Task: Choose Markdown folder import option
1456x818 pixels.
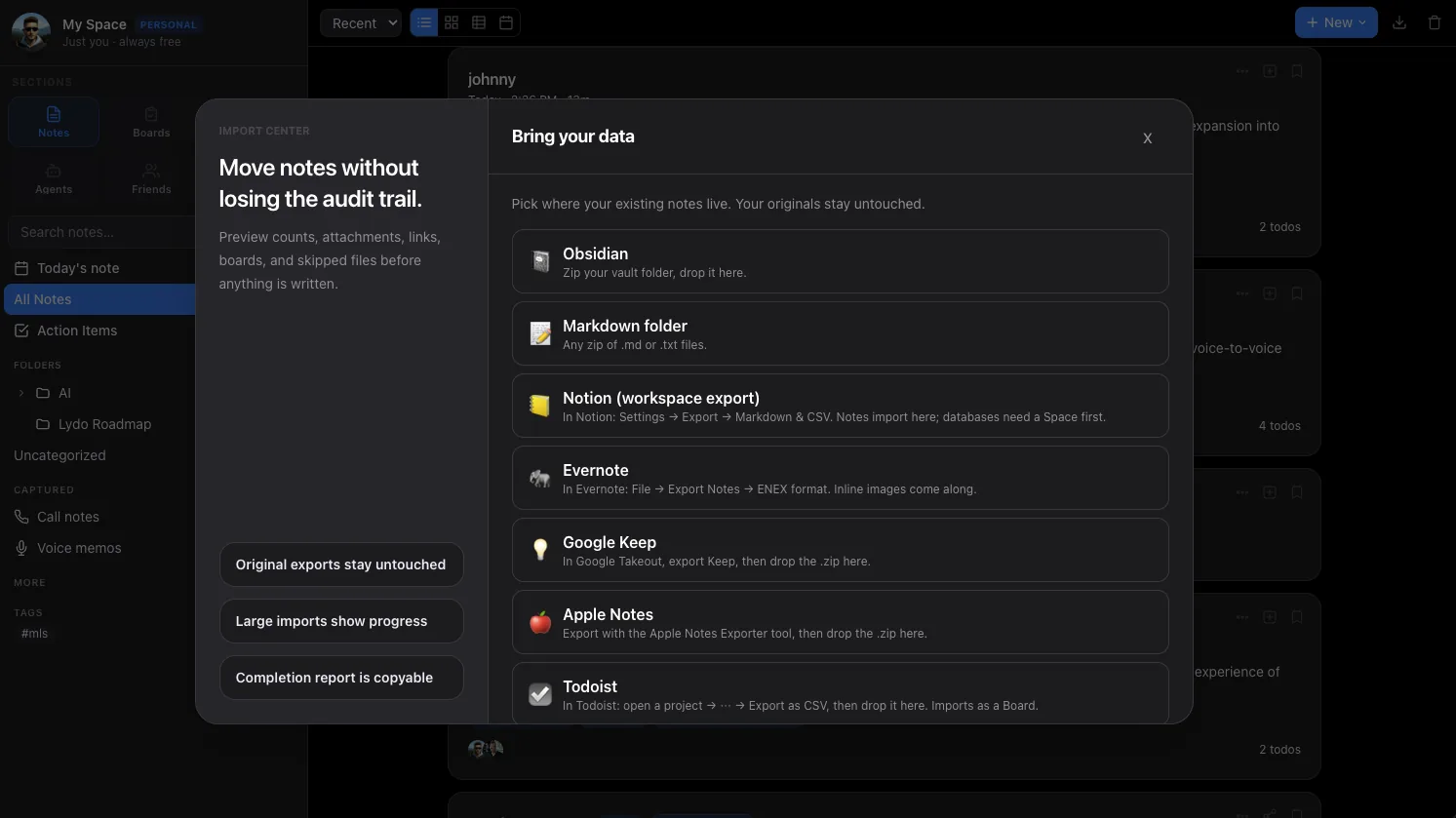Action: pyautogui.click(x=840, y=333)
